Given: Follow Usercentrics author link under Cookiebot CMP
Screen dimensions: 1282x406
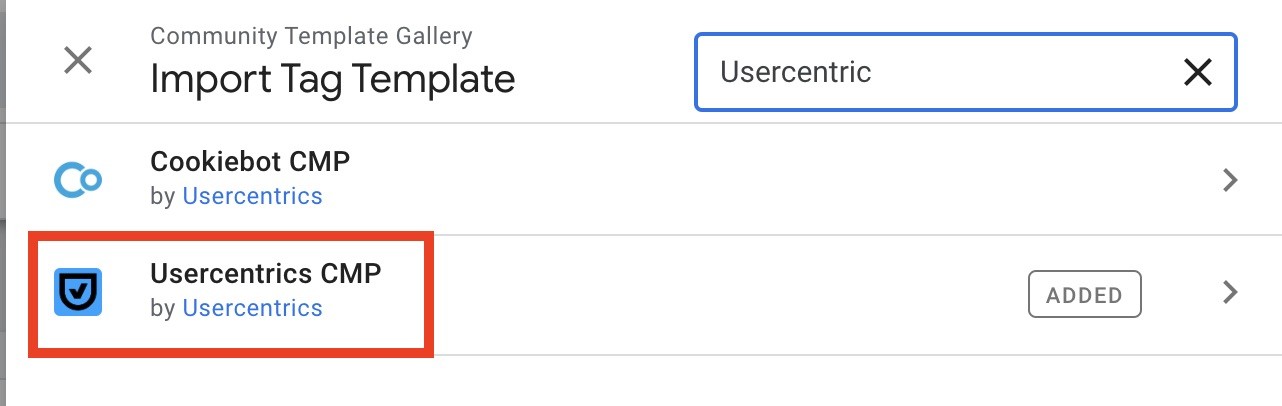Looking at the screenshot, I should coord(252,196).
